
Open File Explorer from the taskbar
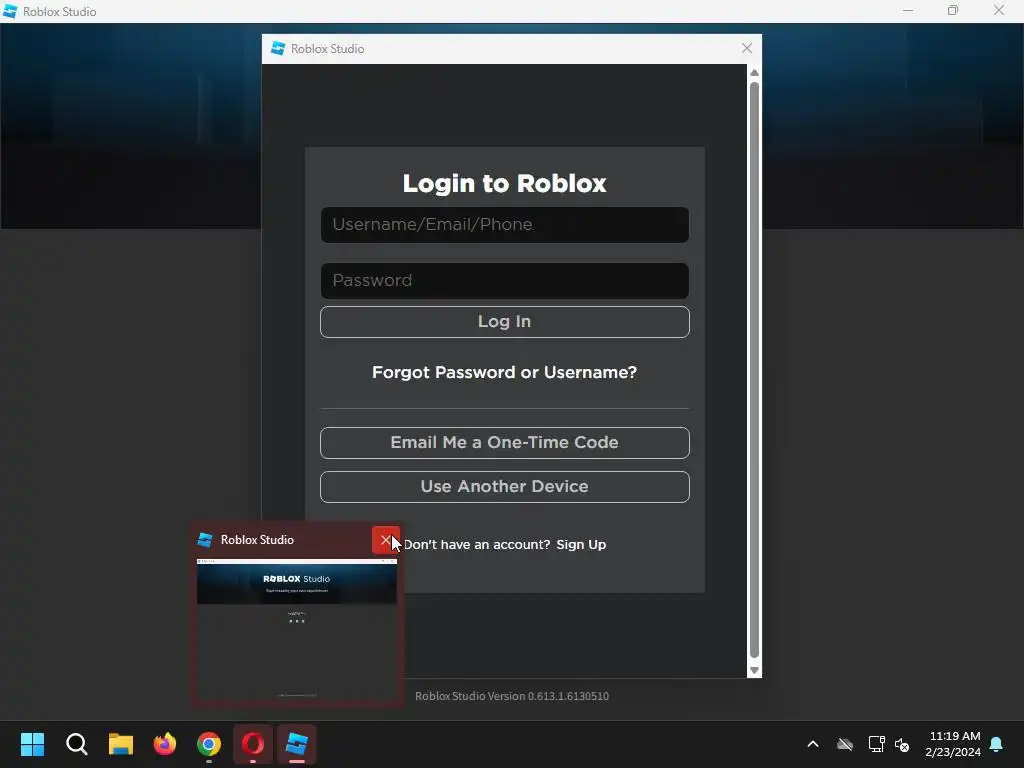(121, 744)
